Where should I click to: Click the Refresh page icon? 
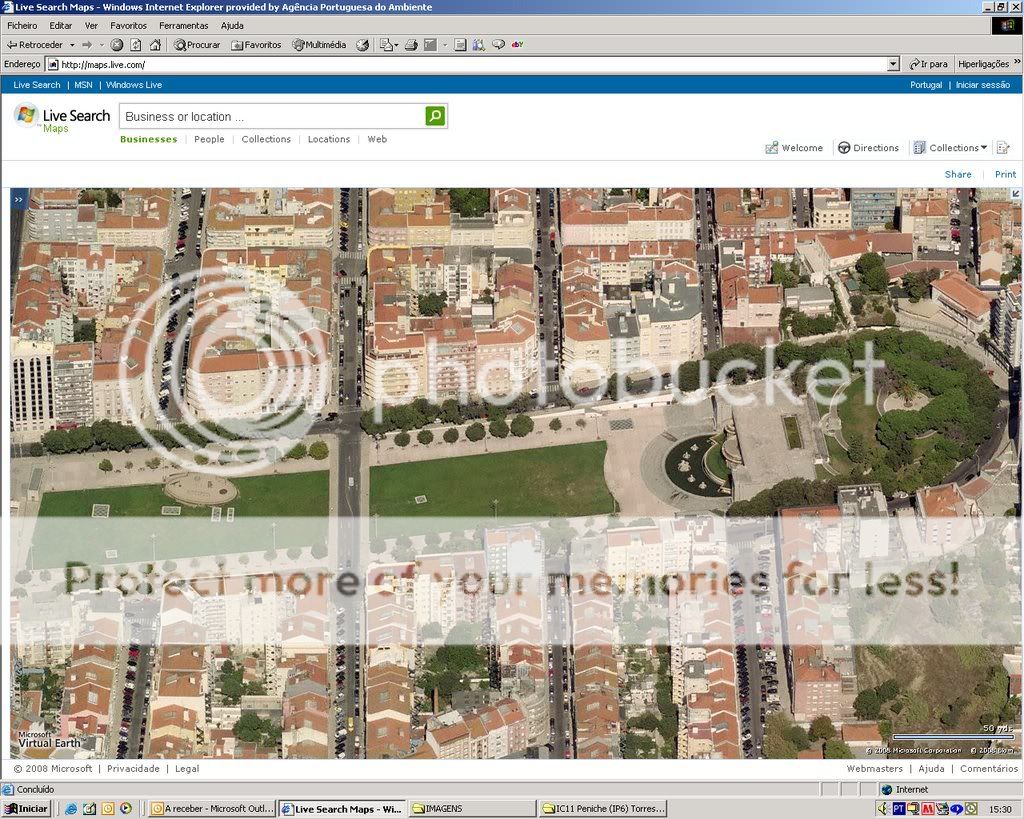136,45
